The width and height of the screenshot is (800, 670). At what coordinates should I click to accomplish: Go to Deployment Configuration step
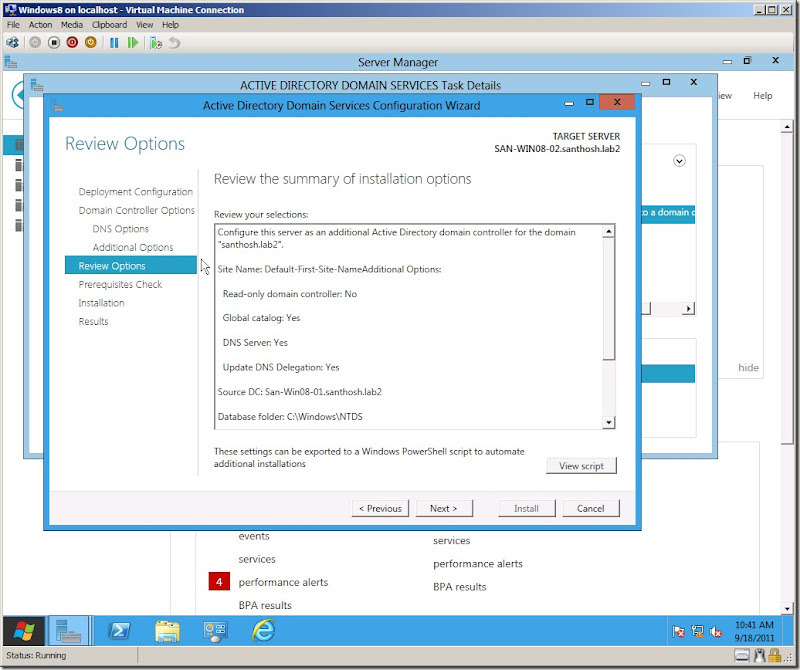[x=136, y=192]
